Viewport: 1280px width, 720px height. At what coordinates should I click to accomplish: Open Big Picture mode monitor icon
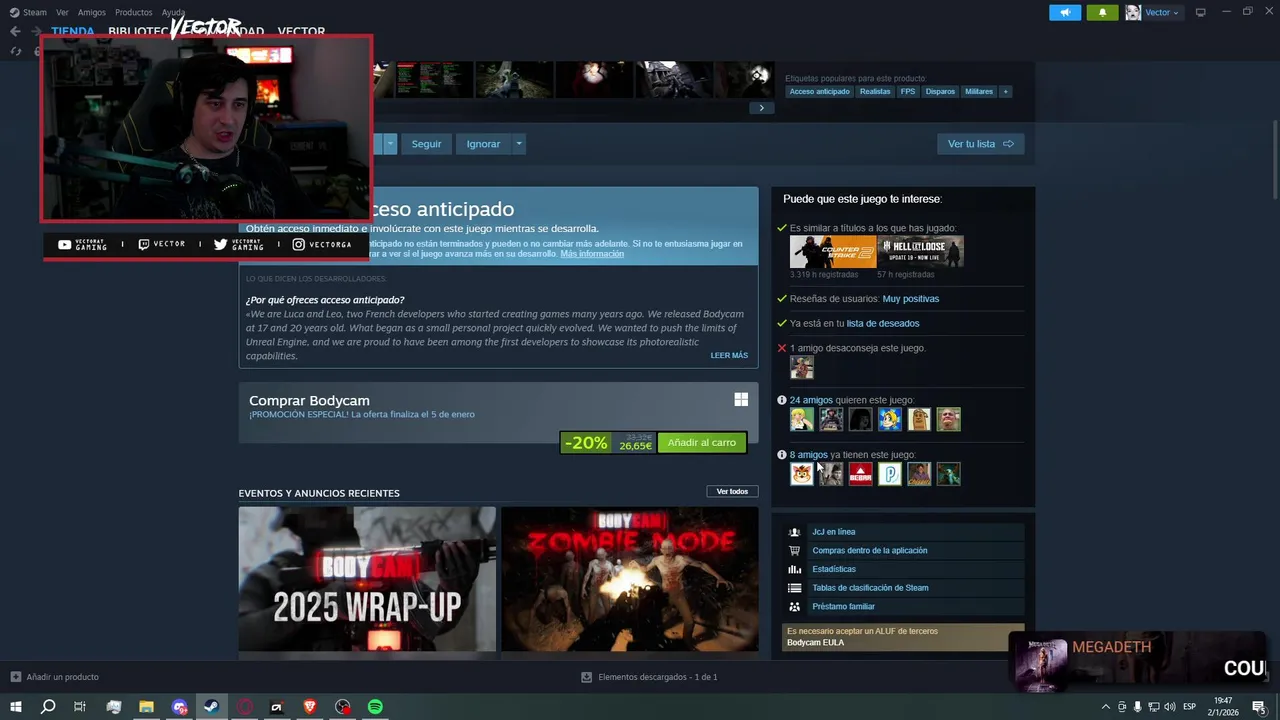click(1200, 12)
